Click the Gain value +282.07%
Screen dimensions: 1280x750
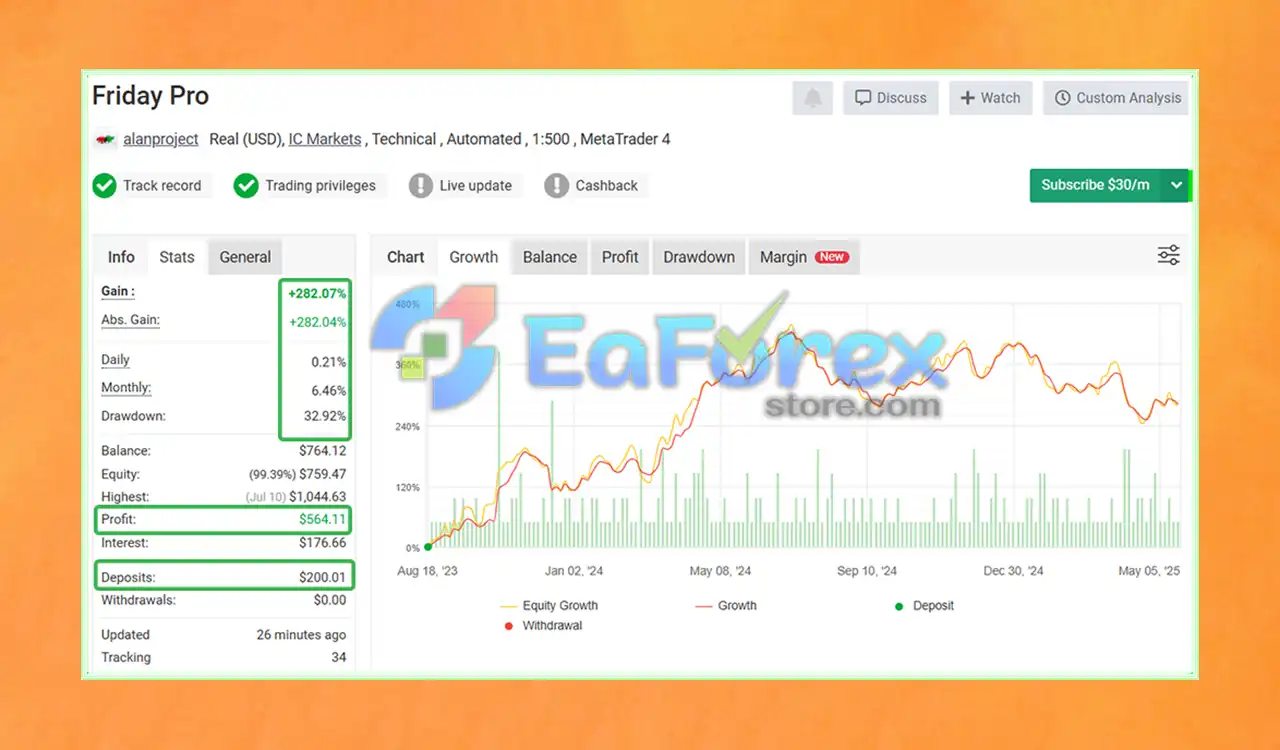317,294
